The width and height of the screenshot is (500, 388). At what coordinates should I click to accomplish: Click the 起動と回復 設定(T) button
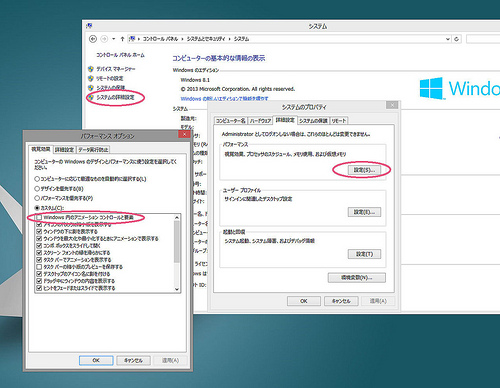(x=364, y=254)
